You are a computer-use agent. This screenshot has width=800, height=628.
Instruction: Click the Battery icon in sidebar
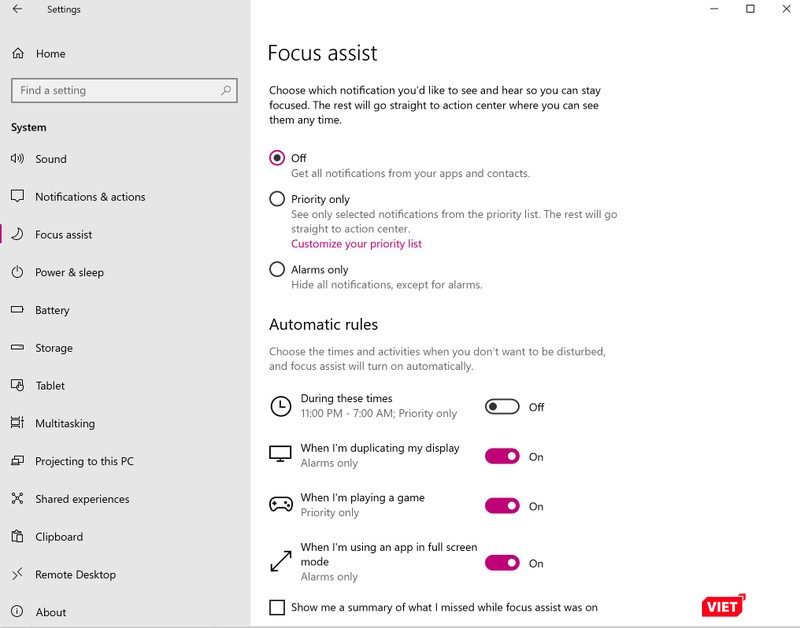click(17, 310)
